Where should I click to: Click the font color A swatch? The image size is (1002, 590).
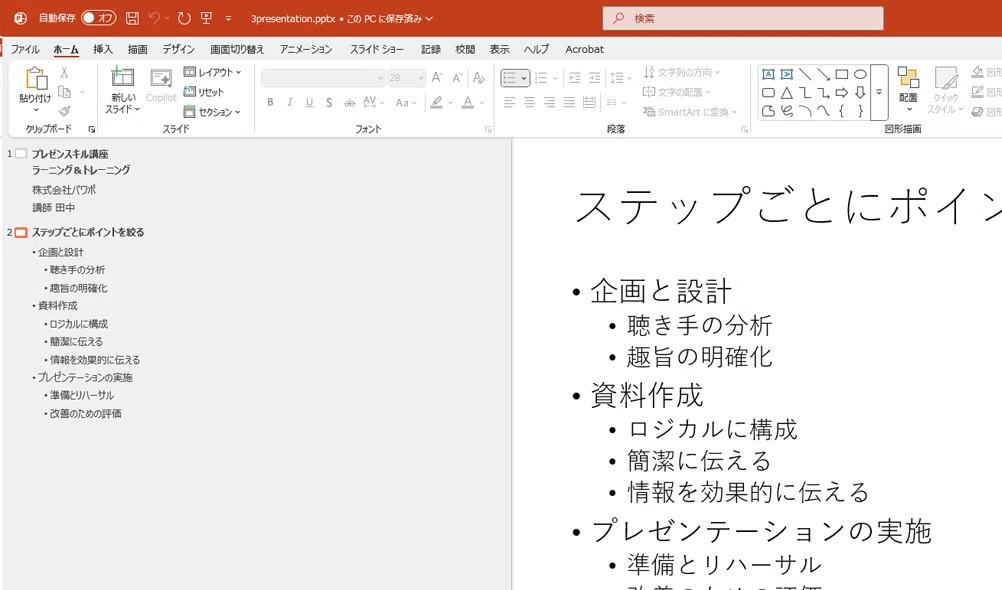point(468,102)
